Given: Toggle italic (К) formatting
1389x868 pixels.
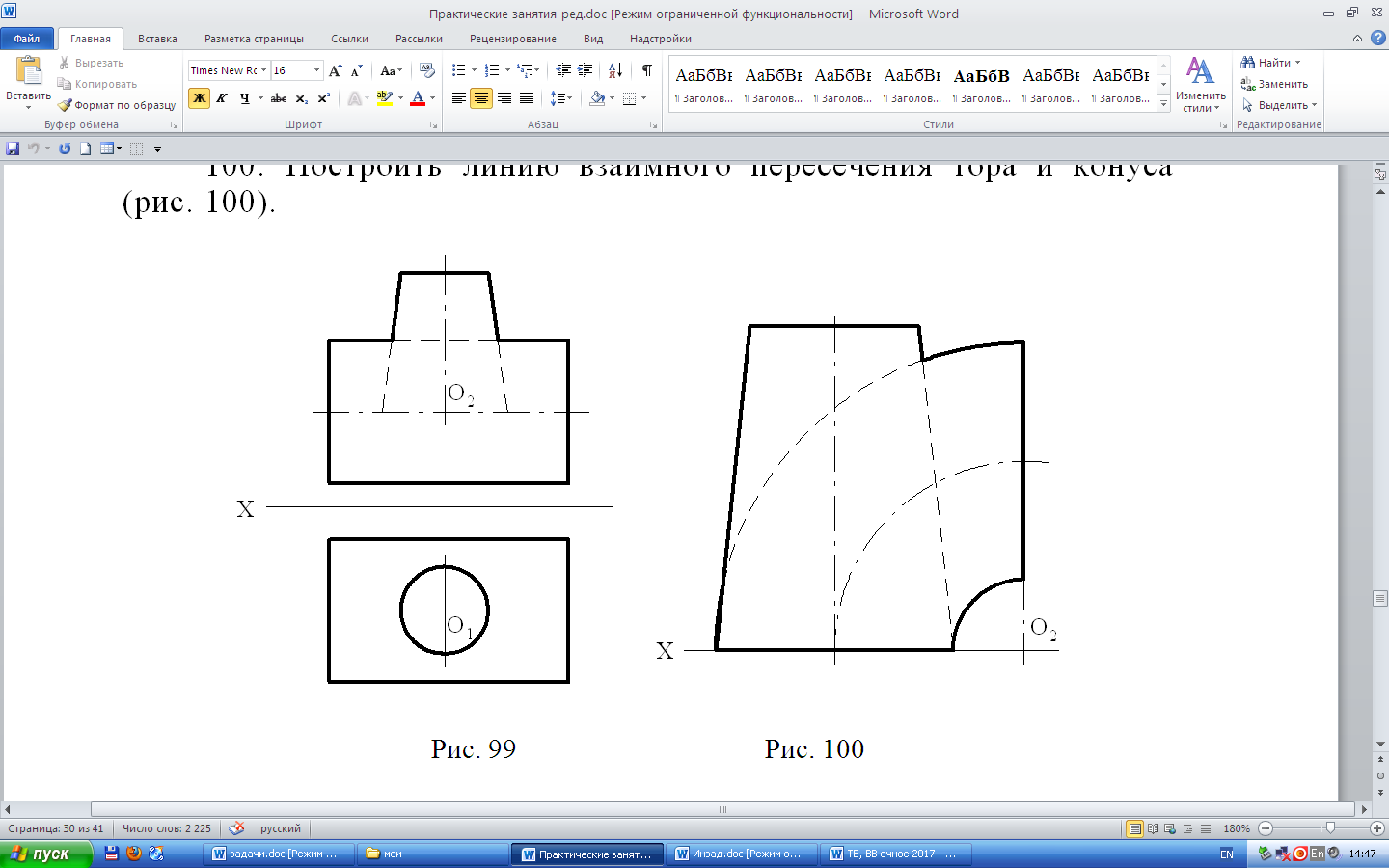Looking at the screenshot, I should [x=222, y=97].
